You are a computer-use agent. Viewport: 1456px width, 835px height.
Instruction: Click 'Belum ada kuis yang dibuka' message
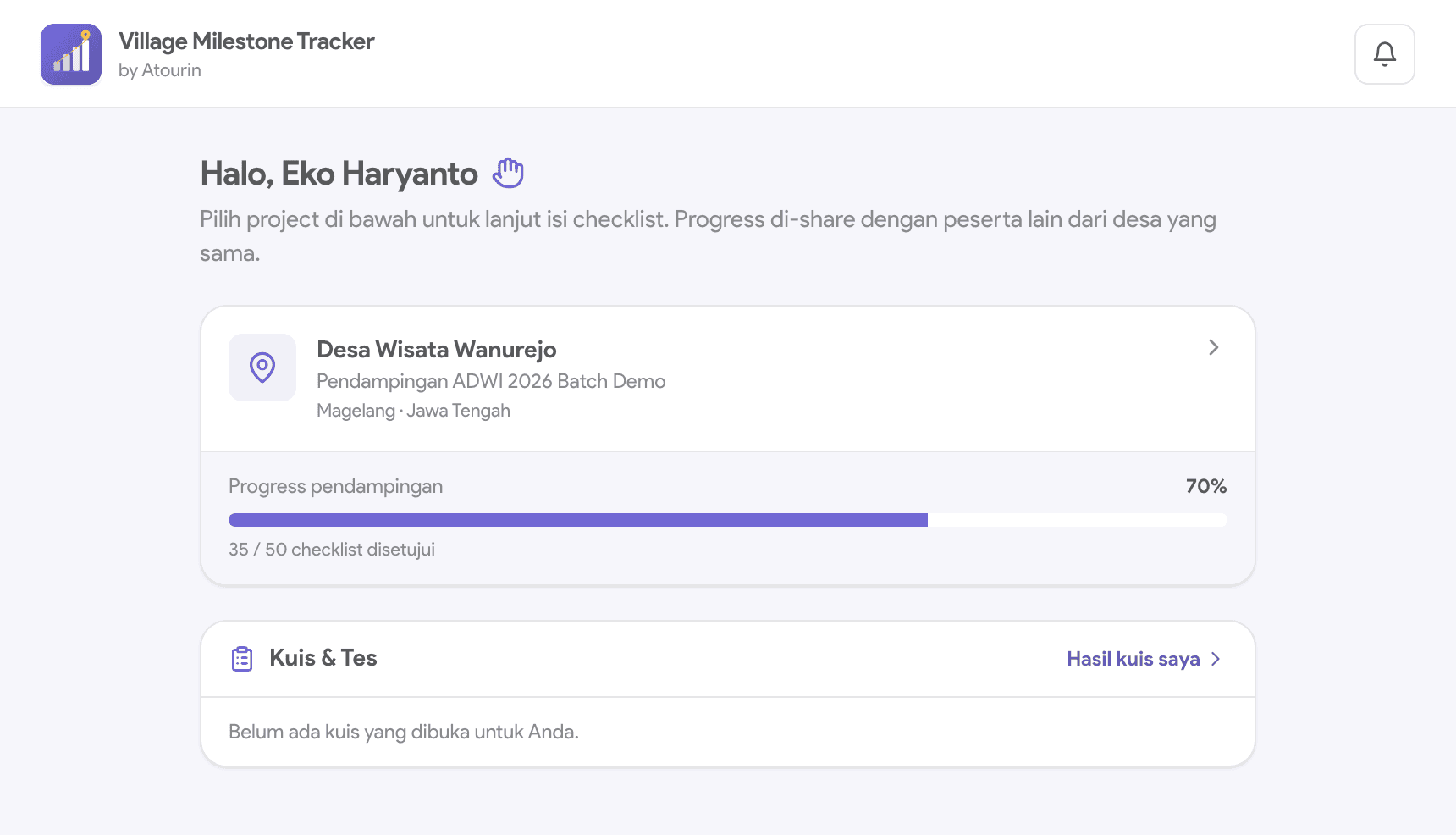[404, 732]
